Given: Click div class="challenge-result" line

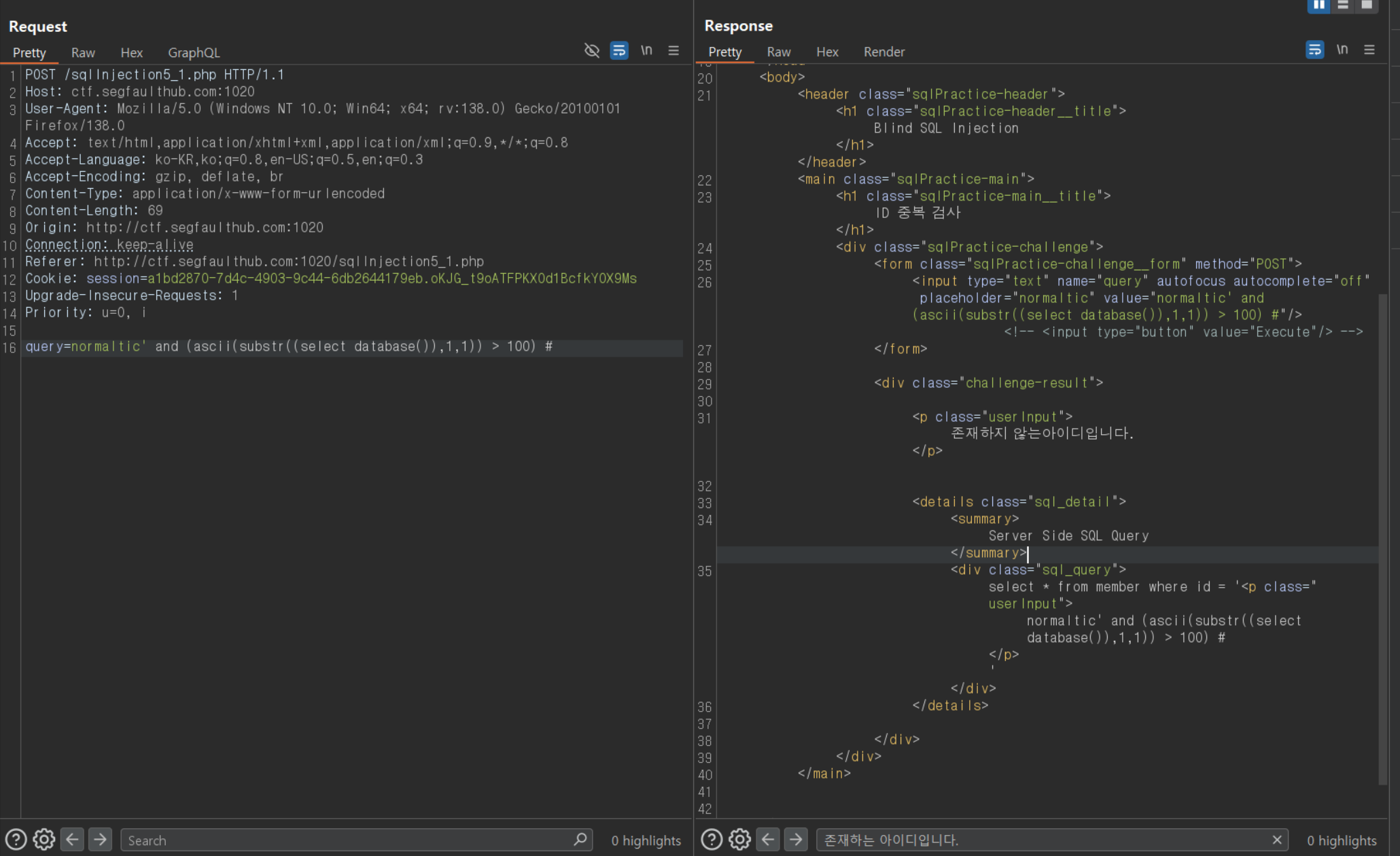Looking at the screenshot, I should coord(988,383).
